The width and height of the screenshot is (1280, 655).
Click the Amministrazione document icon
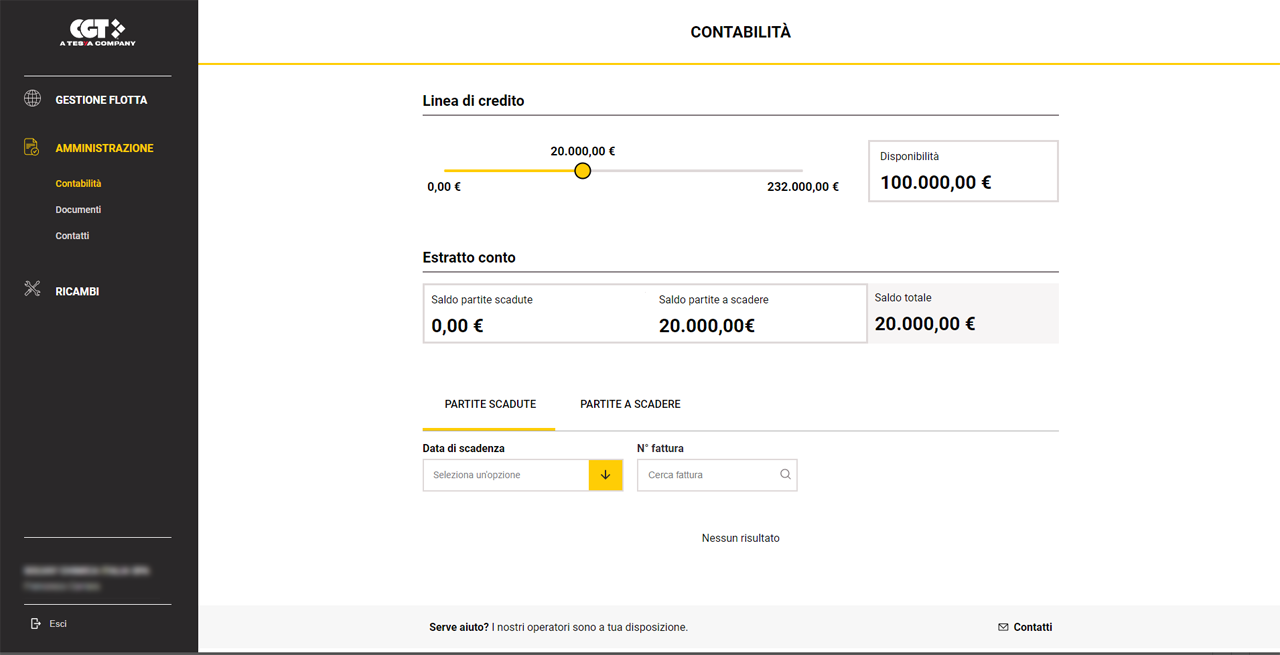[32, 148]
